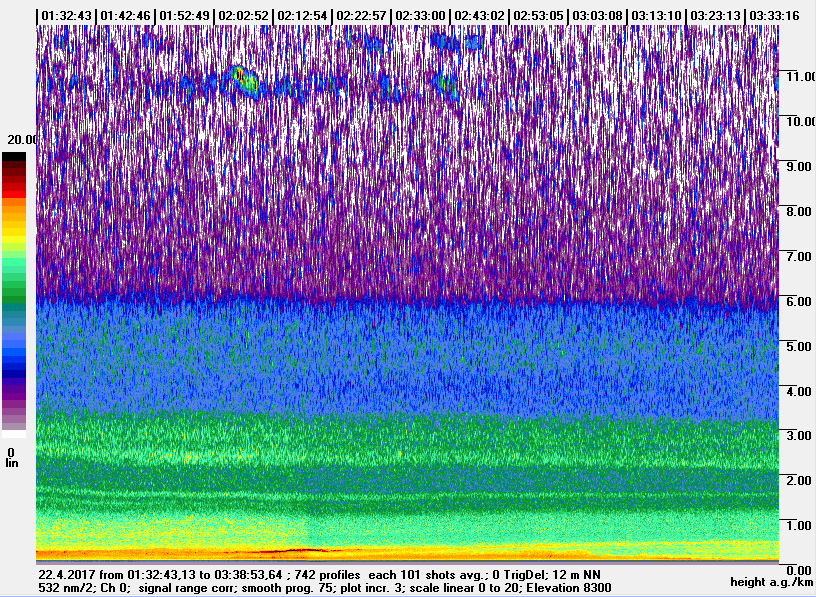Click the 'height a.g./km' axis caption
This screenshot has width=816, height=597.
pyautogui.click(x=772, y=582)
